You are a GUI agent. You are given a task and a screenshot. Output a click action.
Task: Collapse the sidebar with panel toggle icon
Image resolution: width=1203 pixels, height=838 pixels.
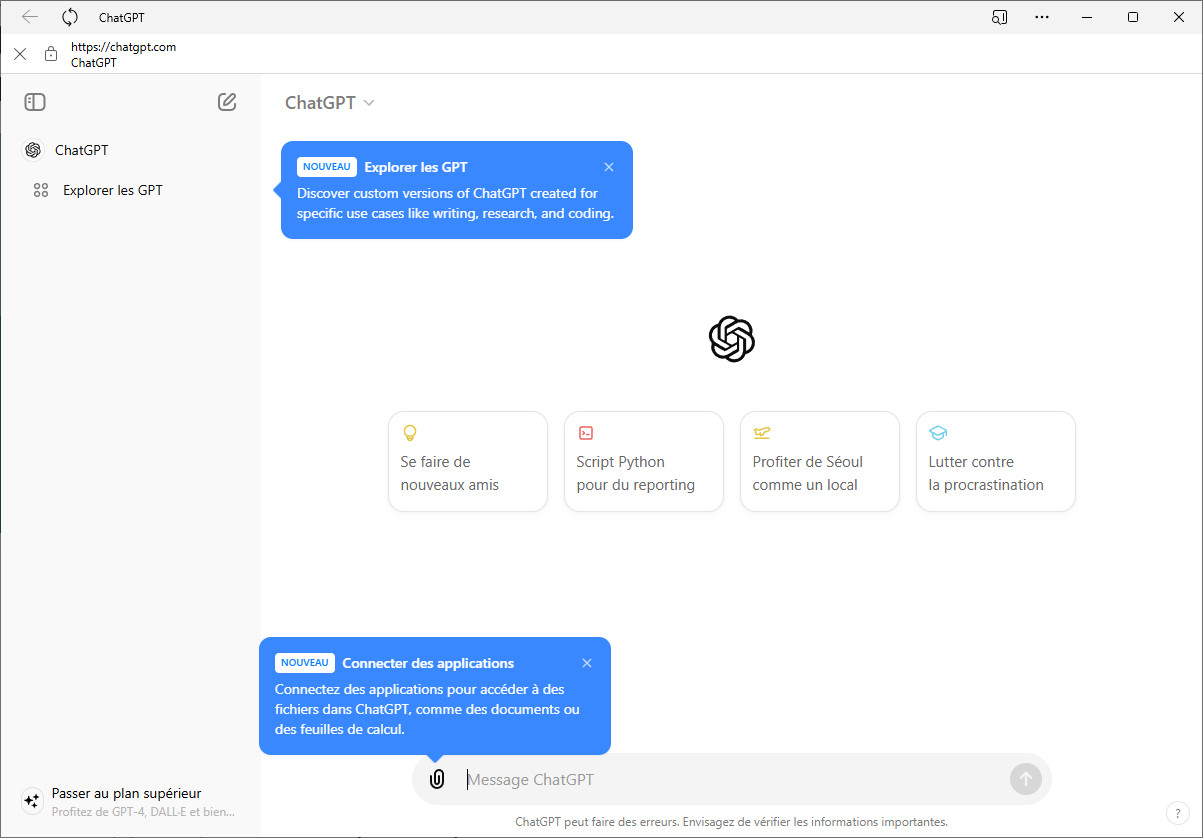click(x=35, y=102)
